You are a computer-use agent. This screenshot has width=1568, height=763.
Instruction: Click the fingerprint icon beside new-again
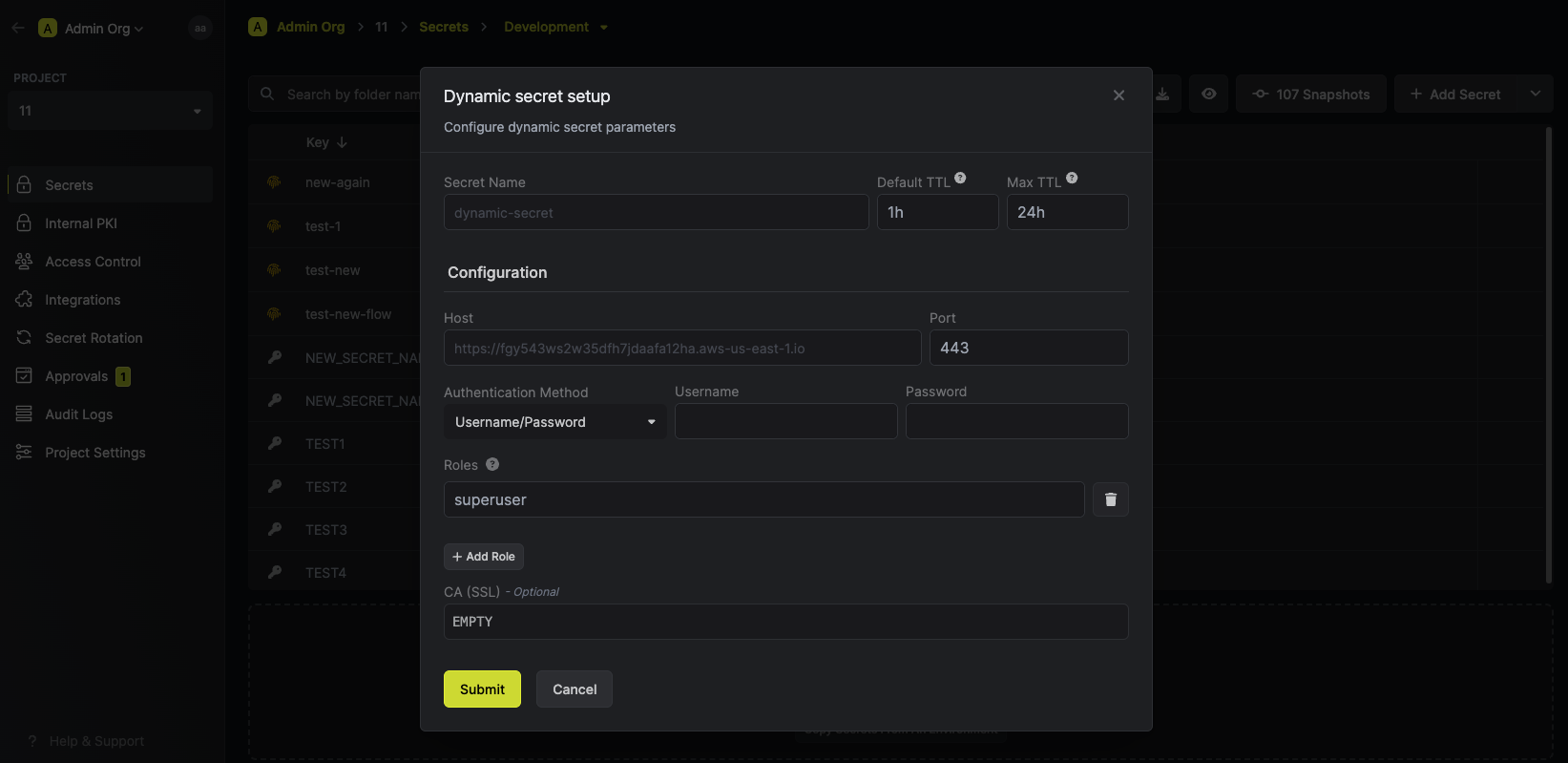click(x=274, y=182)
